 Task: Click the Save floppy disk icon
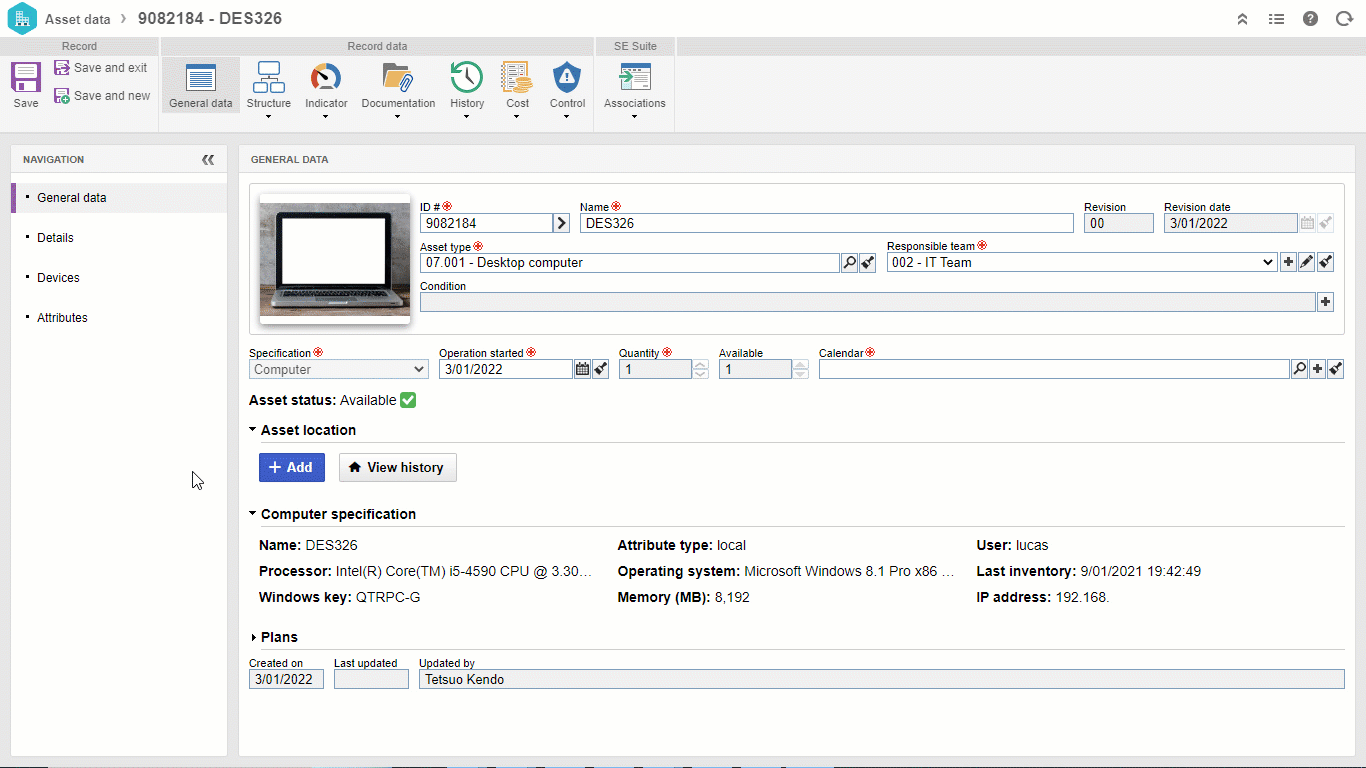point(26,78)
